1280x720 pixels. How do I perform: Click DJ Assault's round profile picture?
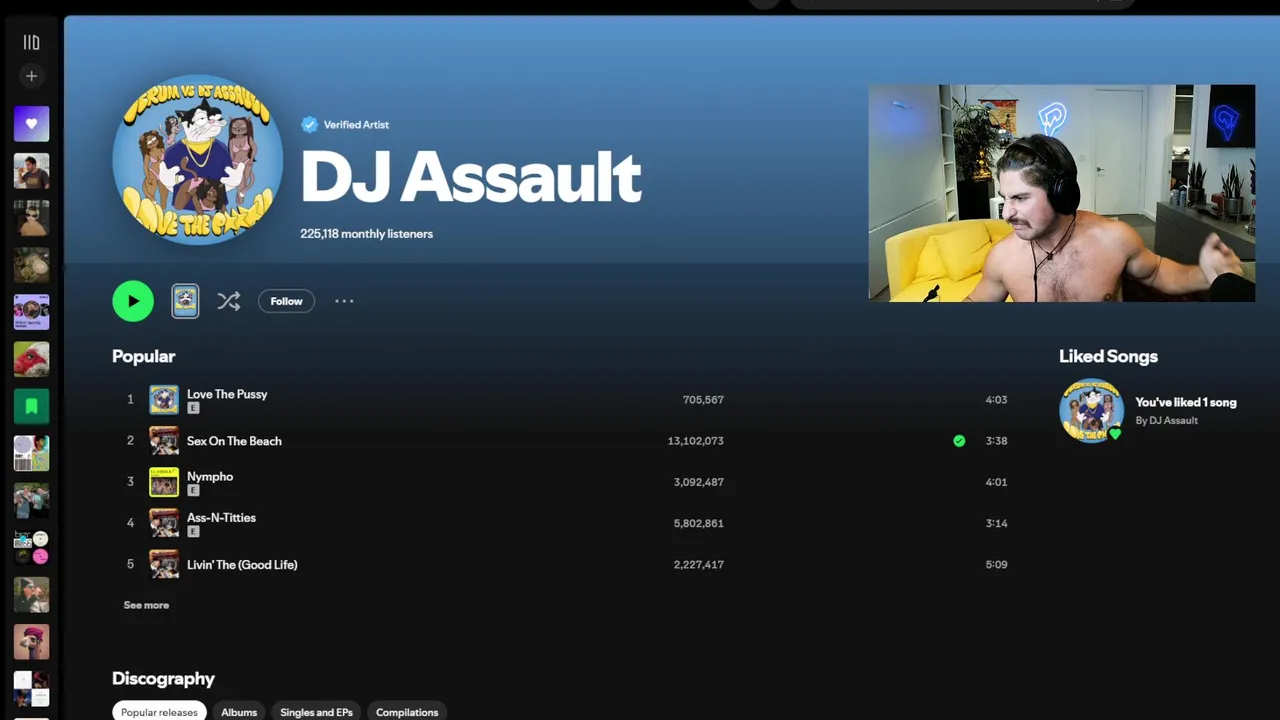(x=198, y=160)
